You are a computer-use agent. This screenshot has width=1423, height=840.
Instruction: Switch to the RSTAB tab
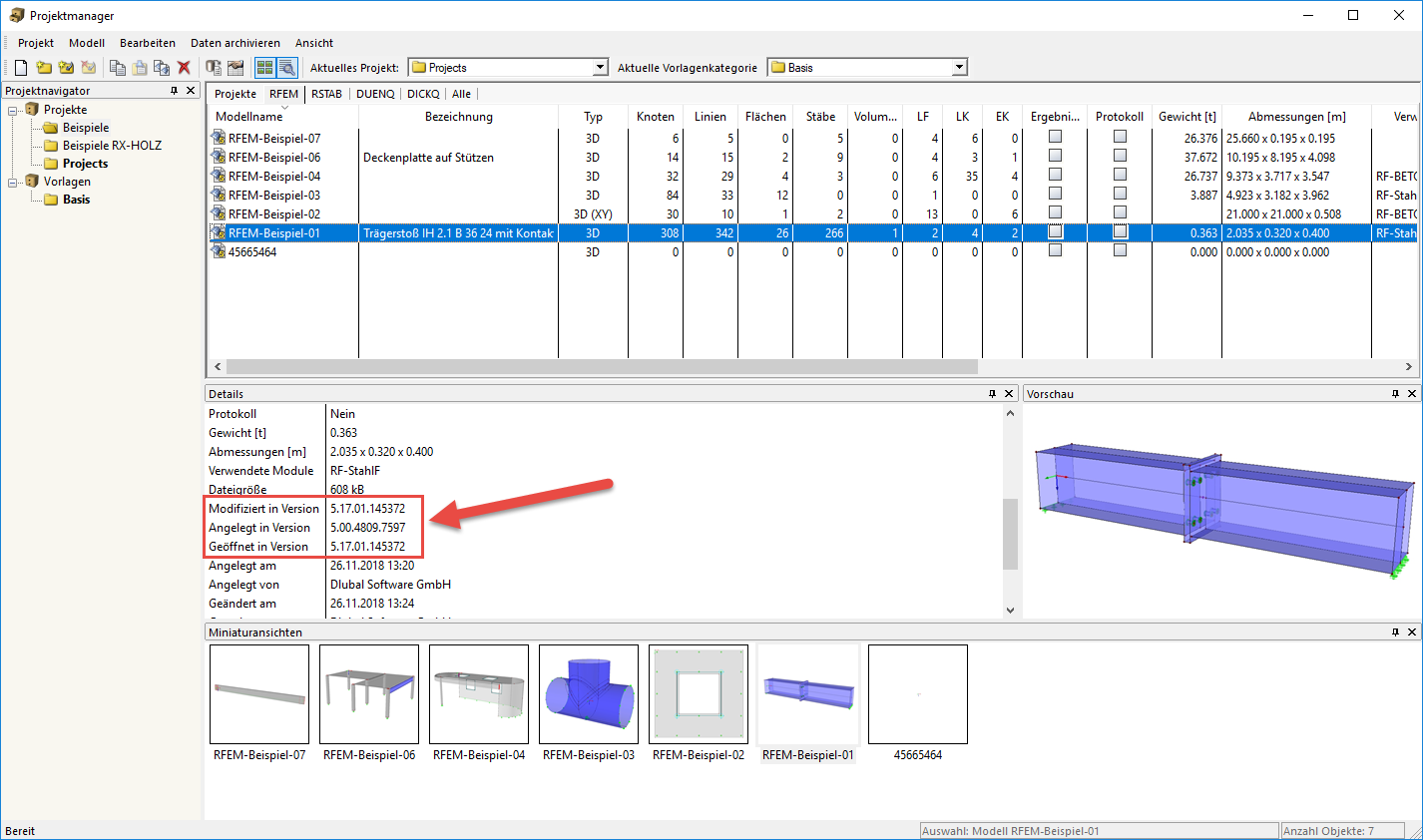click(x=326, y=93)
